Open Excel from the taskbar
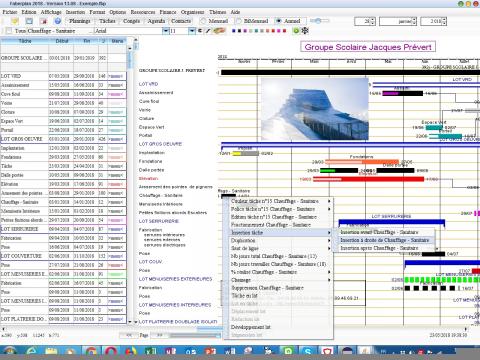 [x=151, y=351]
